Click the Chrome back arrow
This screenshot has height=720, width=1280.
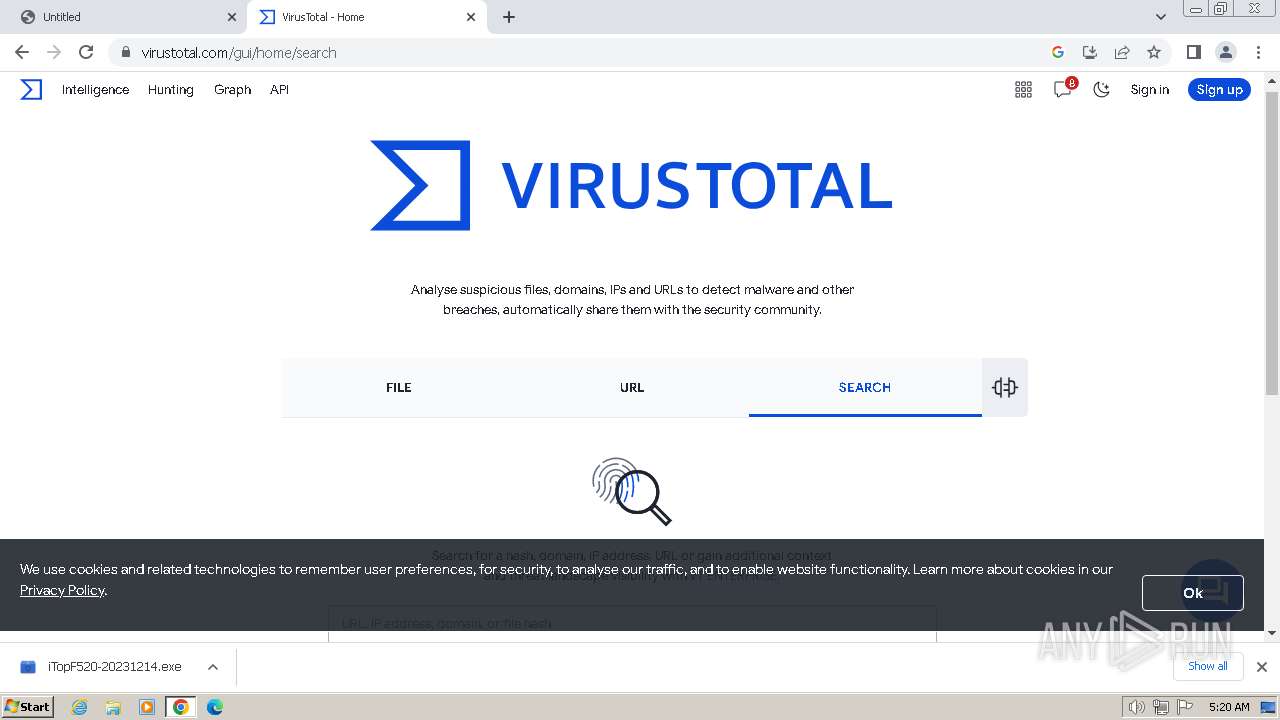[x=22, y=52]
